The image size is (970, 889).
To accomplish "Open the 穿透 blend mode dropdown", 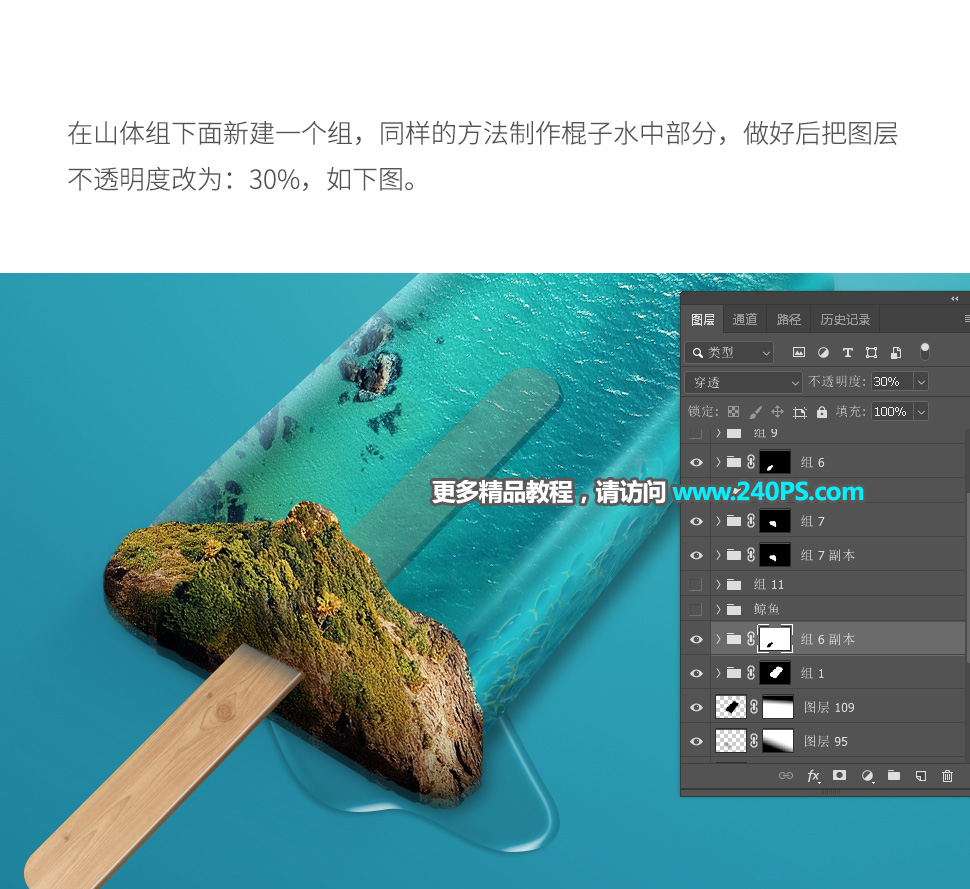I will coord(743,382).
